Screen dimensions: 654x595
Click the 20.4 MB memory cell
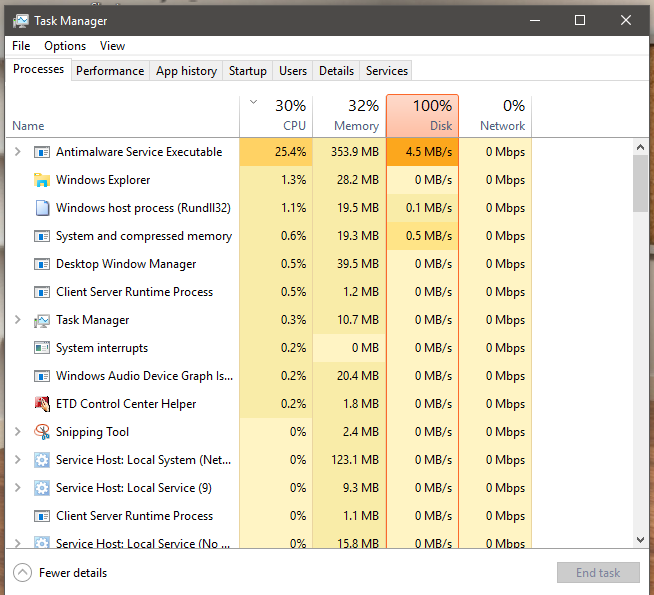point(349,376)
